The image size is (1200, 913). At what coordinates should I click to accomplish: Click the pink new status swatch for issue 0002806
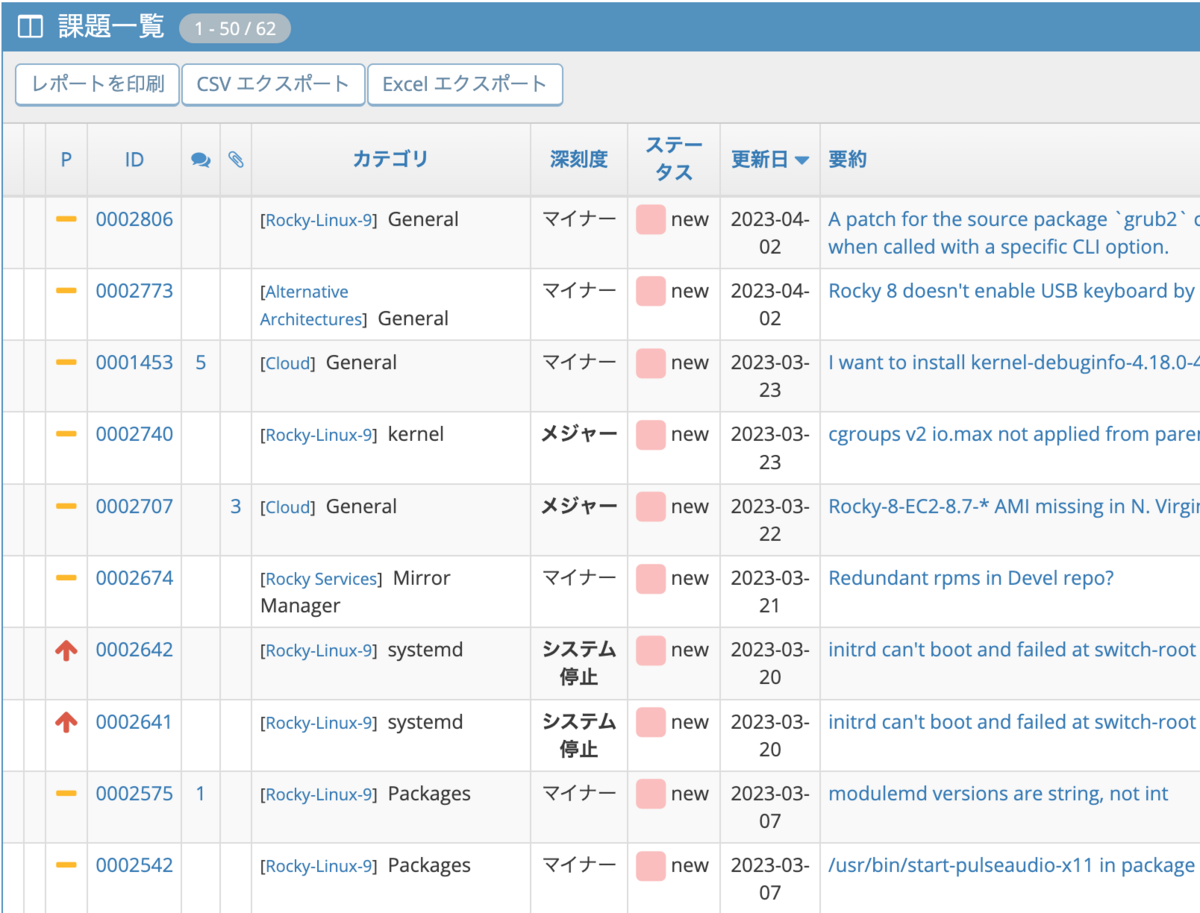click(x=650, y=220)
